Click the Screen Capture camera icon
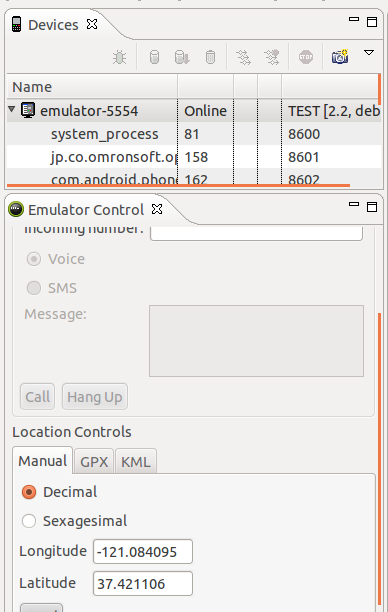Image resolution: width=388 pixels, height=612 pixels. tap(340, 57)
